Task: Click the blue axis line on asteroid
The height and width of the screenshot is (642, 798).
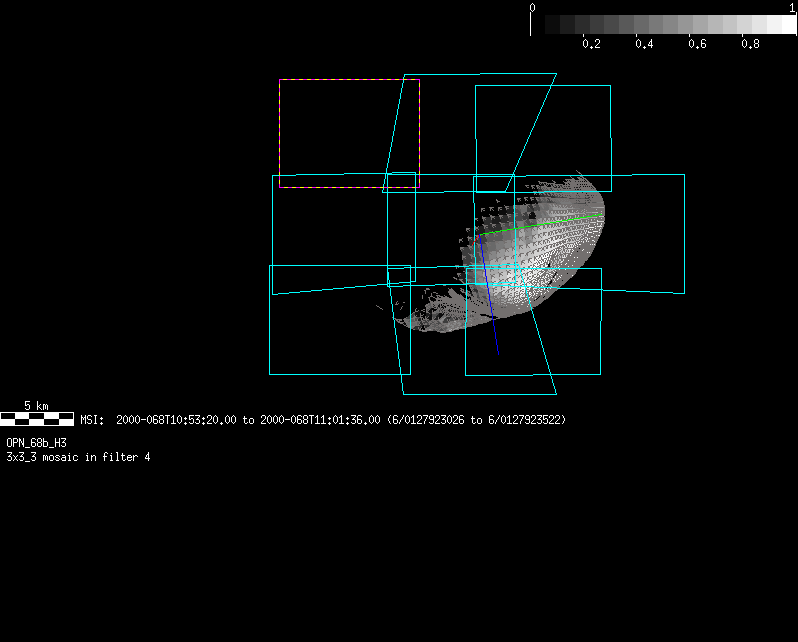Action: tap(489, 295)
